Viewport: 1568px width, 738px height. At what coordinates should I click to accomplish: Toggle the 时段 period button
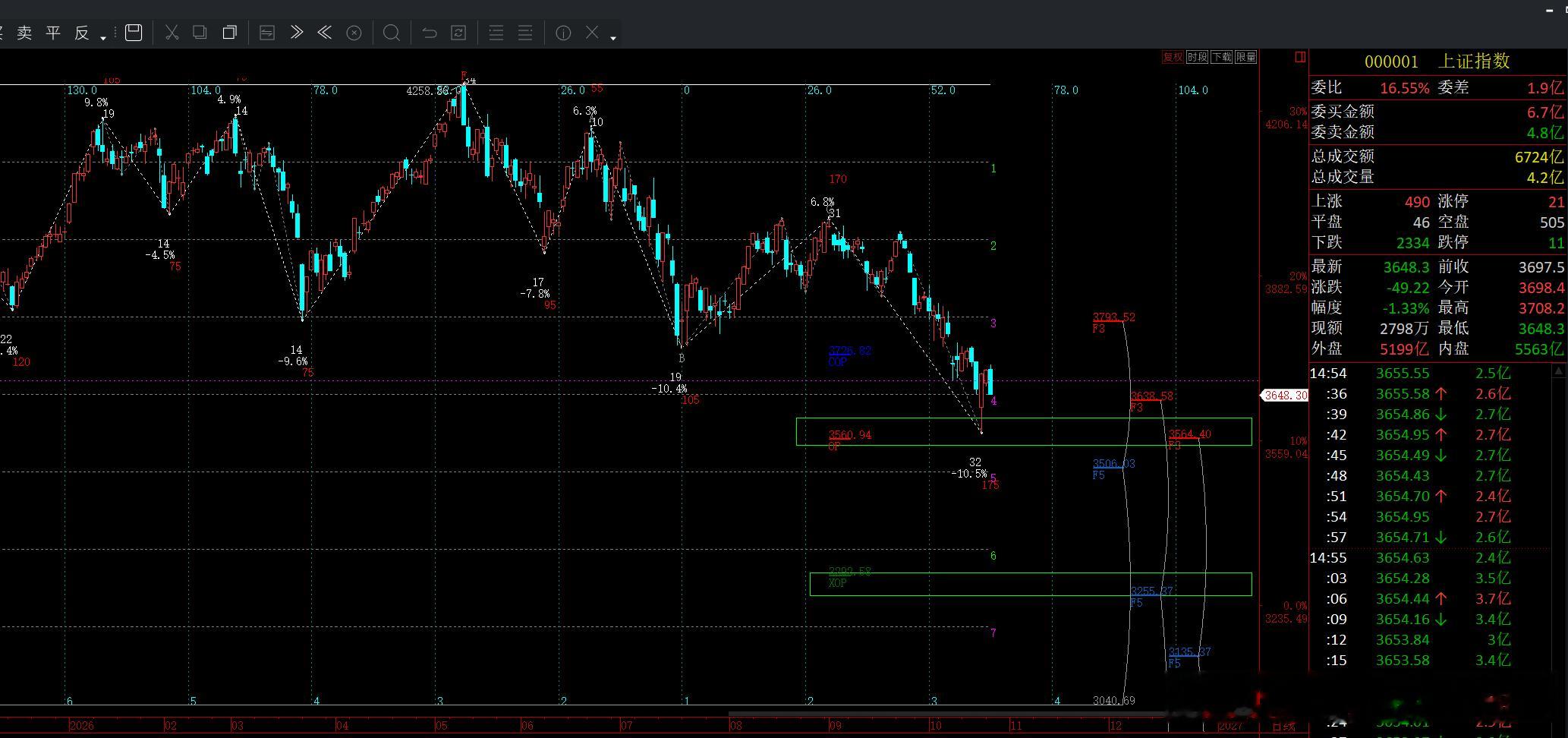1197,57
